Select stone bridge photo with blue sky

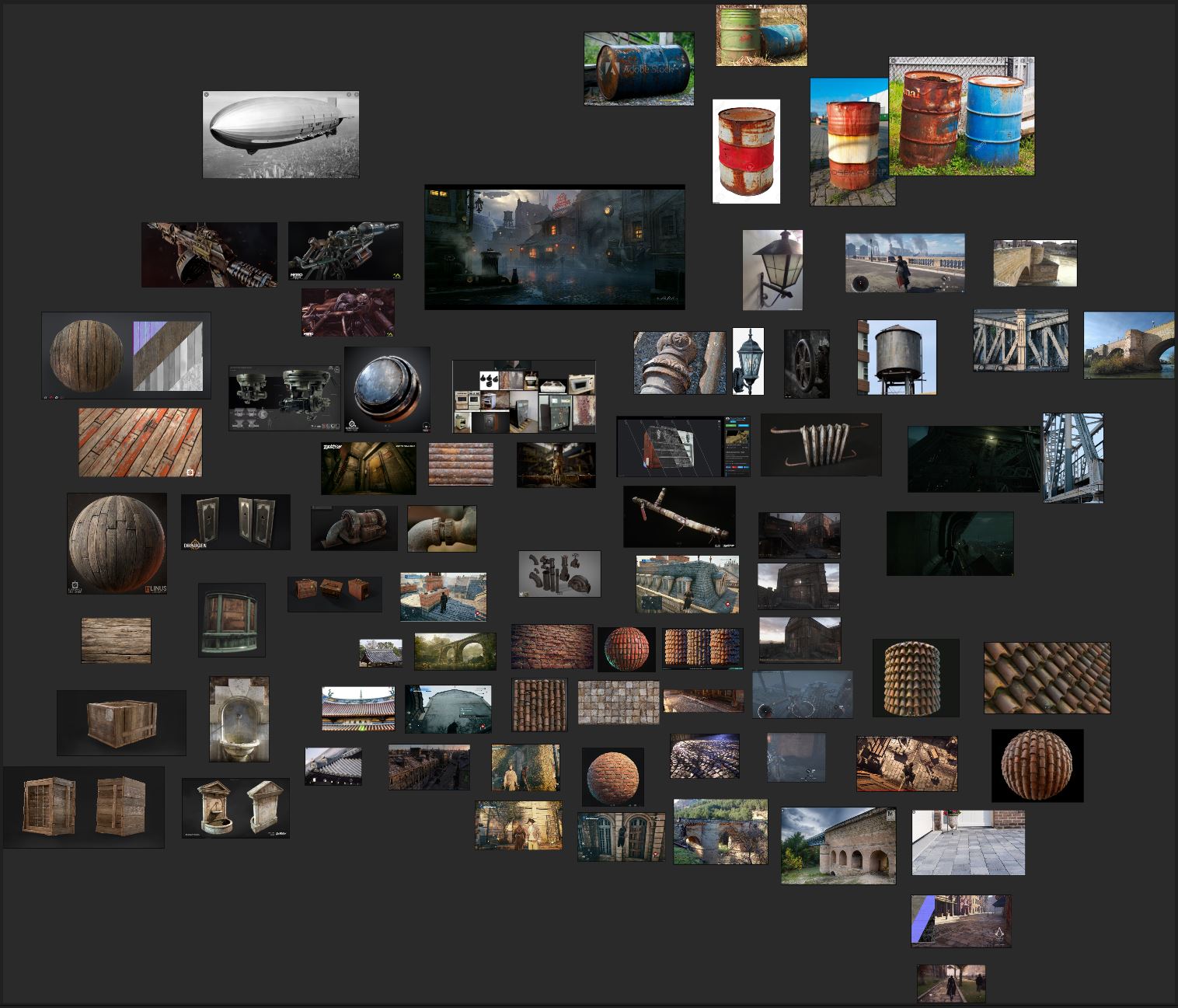click(x=1129, y=345)
